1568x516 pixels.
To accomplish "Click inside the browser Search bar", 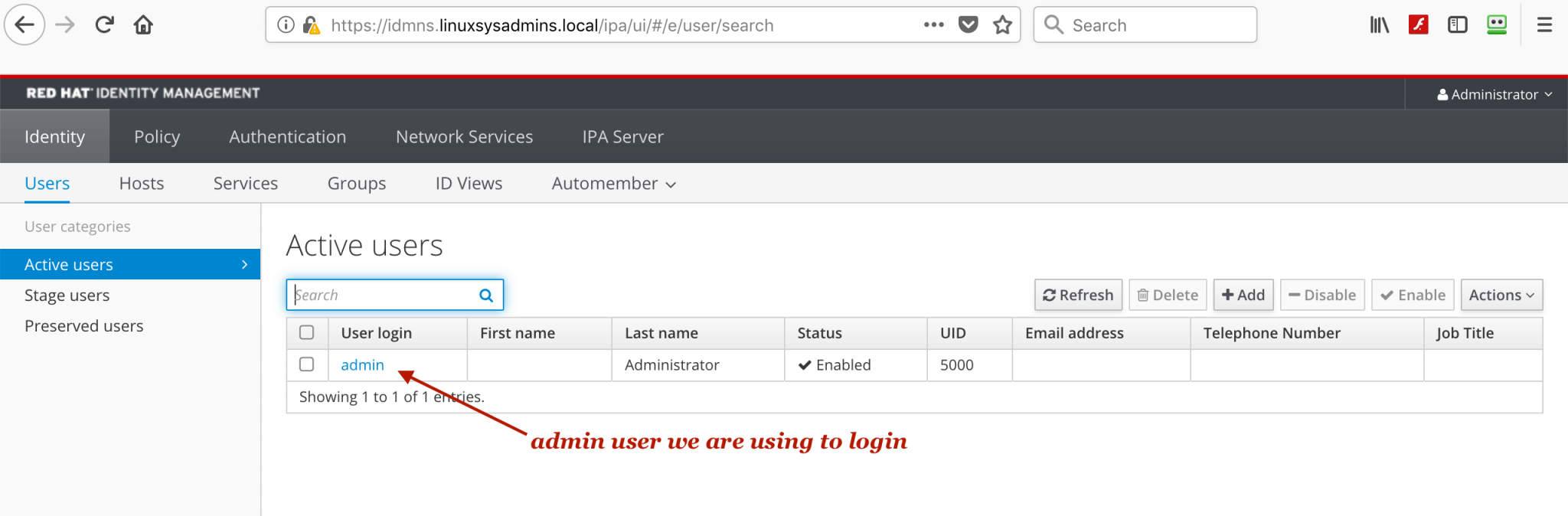I will [1145, 24].
